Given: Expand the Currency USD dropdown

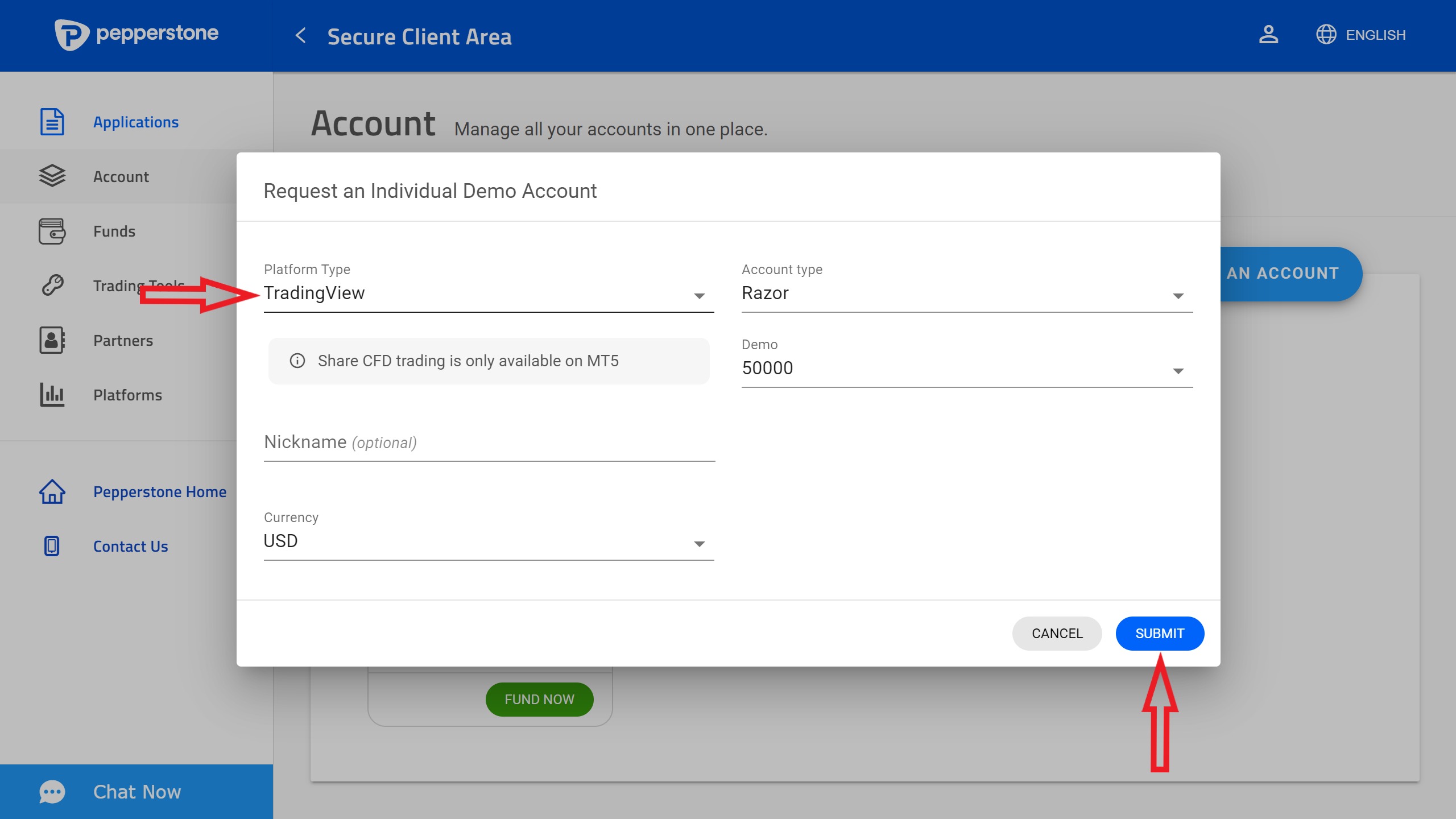Looking at the screenshot, I should coord(488,541).
